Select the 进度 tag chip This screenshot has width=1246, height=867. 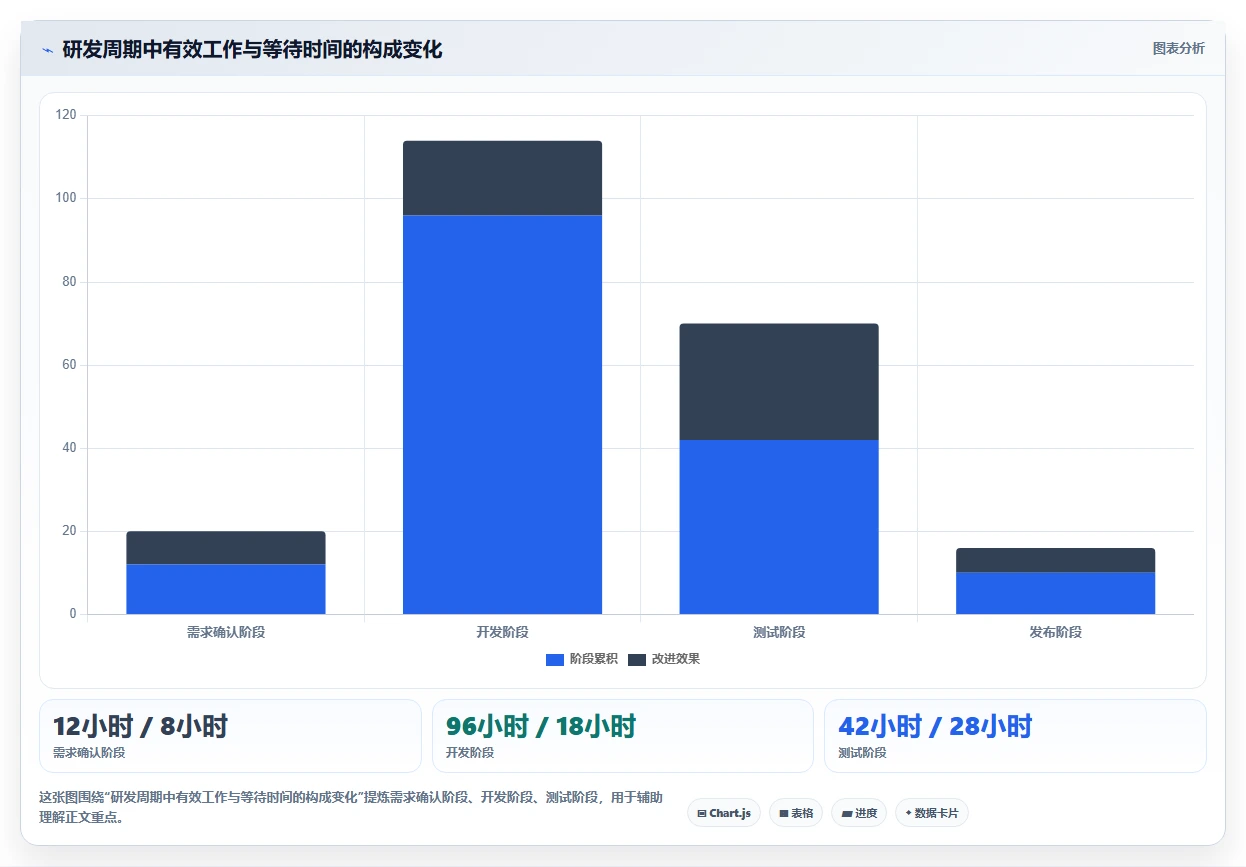coord(859,813)
